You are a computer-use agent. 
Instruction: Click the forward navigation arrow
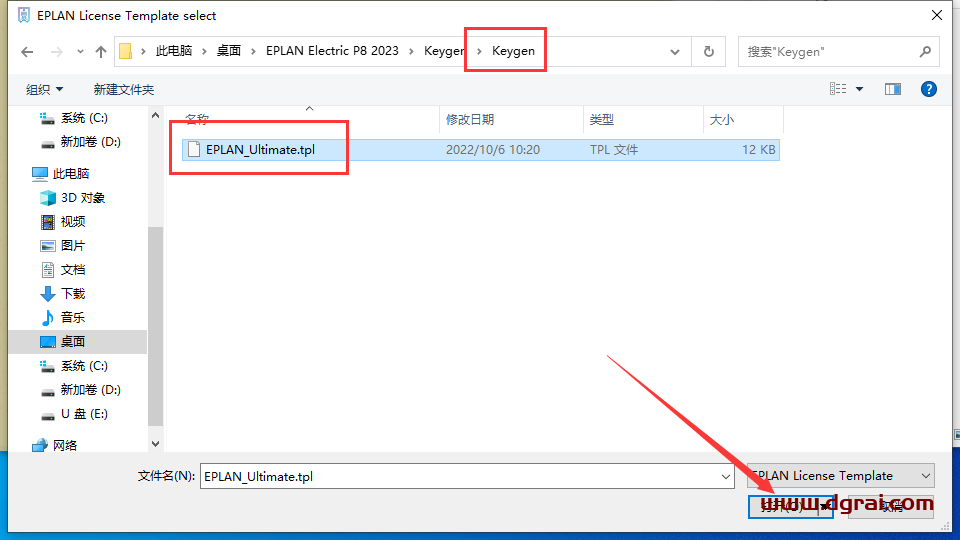point(56,52)
